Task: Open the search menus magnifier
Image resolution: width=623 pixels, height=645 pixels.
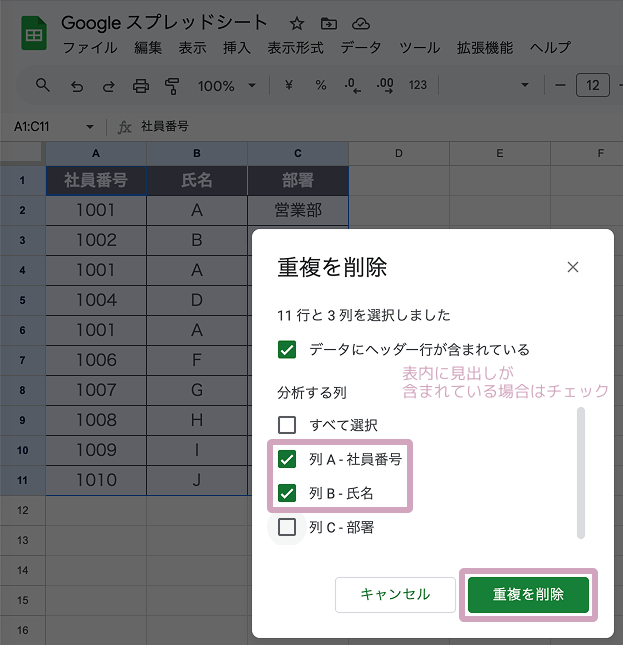Action: pos(43,85)
